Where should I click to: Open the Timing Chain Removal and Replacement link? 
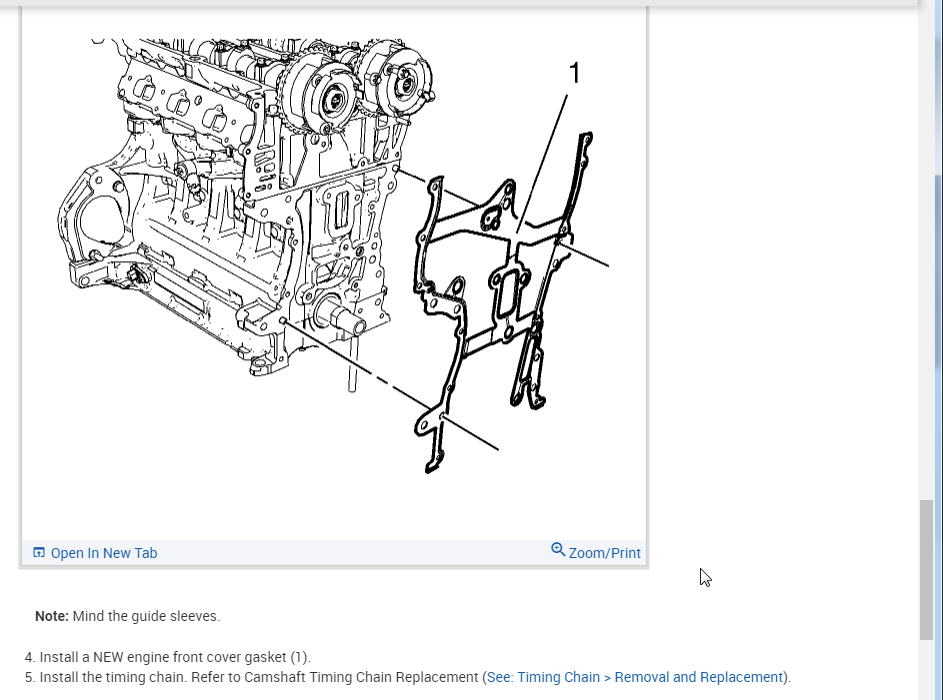click(x=634, y=677)
